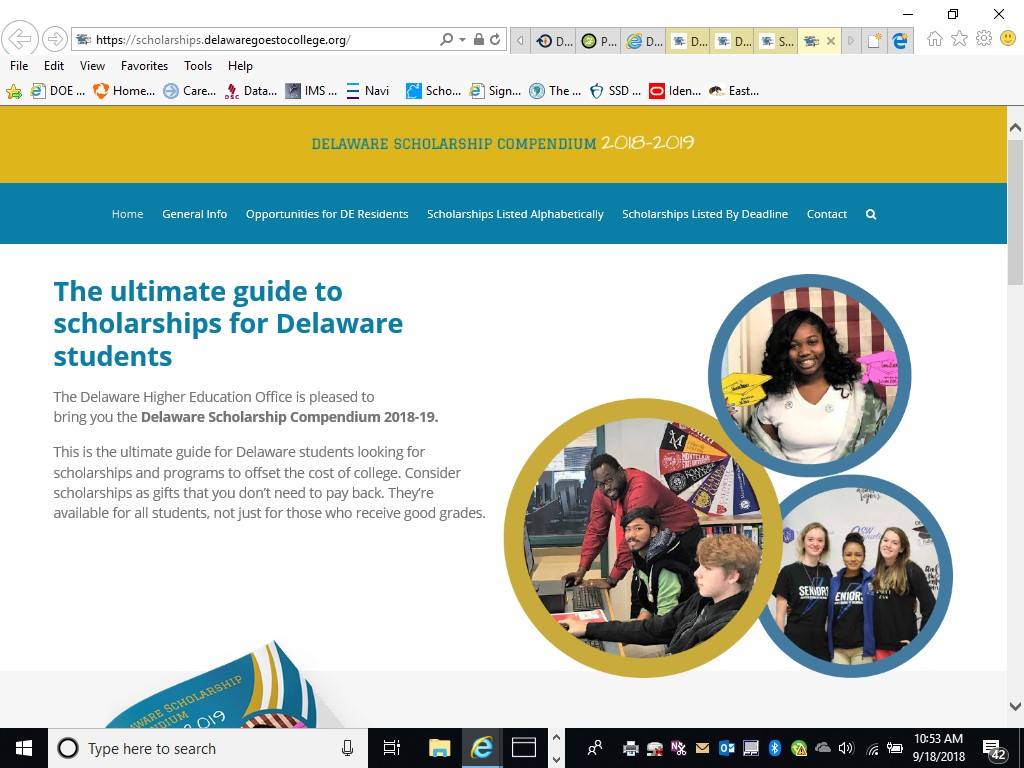Open the File menu
Viewport: 1024px width, 768px height.
tap(19, 66)
